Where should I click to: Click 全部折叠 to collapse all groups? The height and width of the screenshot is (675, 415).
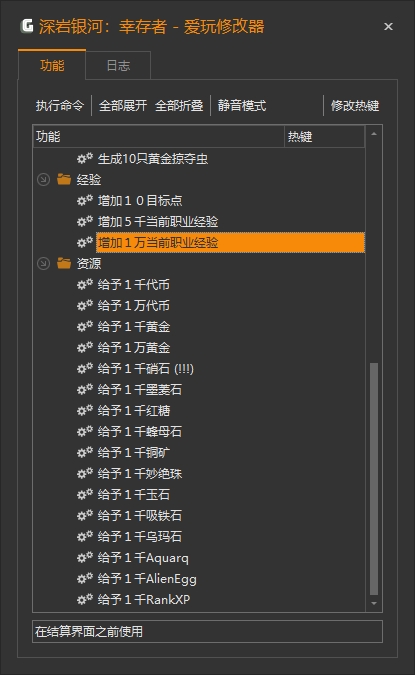pyautogui.click(x=179, y=105)
